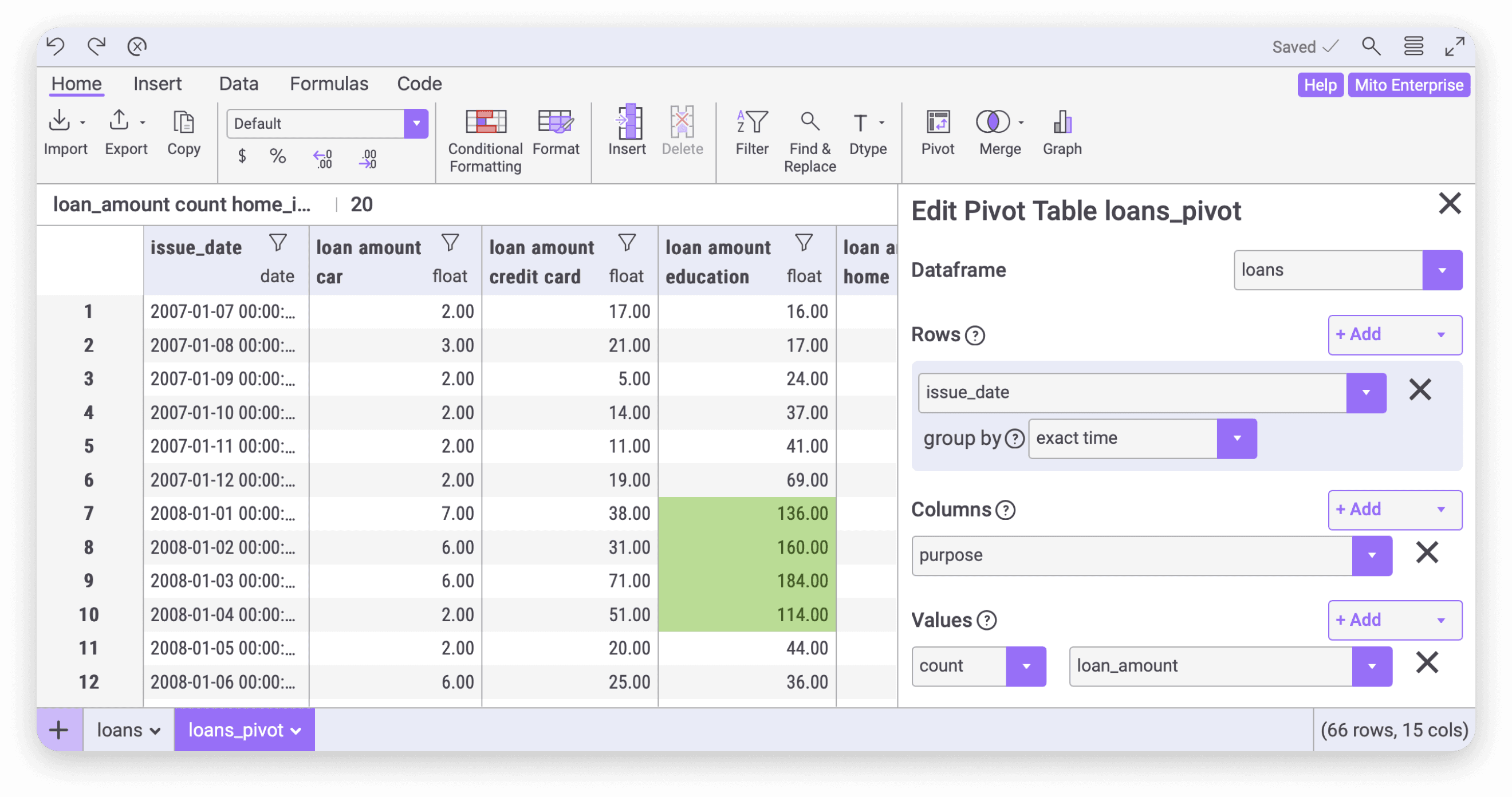Open Mito Enterprise page
The height and width of the screenshot is (797, 1512).
tap(1409, 85)
